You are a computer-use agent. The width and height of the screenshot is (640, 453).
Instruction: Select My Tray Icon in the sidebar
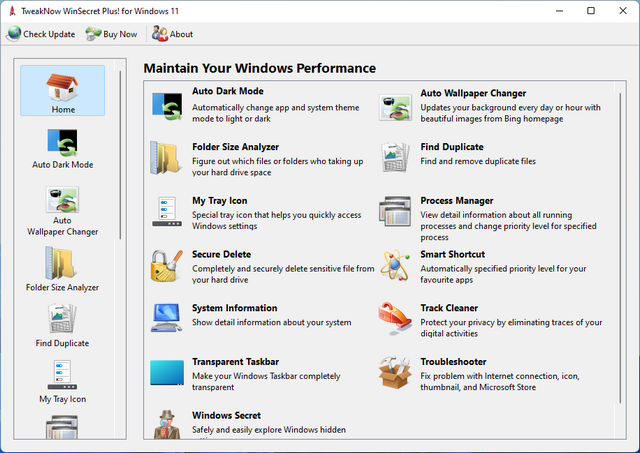[62, 382]
